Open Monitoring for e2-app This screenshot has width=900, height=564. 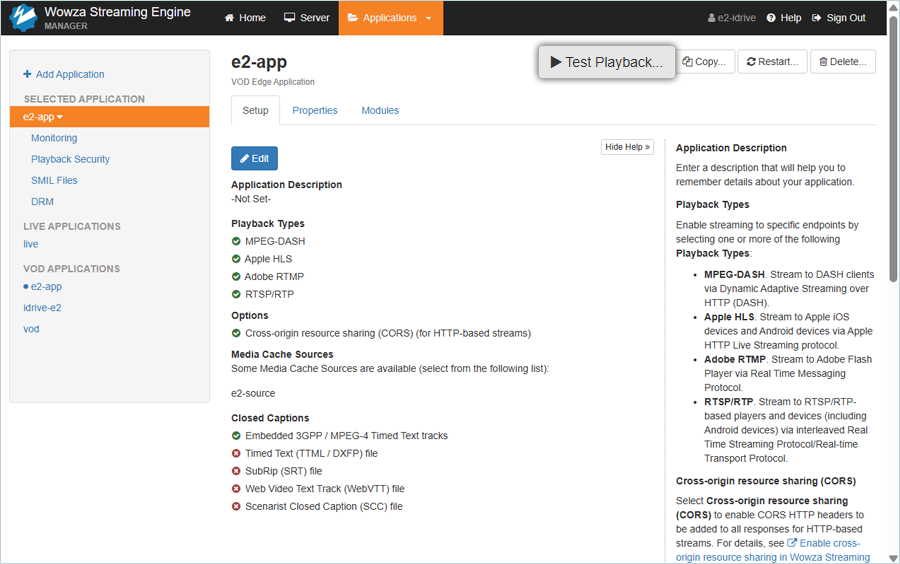54,138
